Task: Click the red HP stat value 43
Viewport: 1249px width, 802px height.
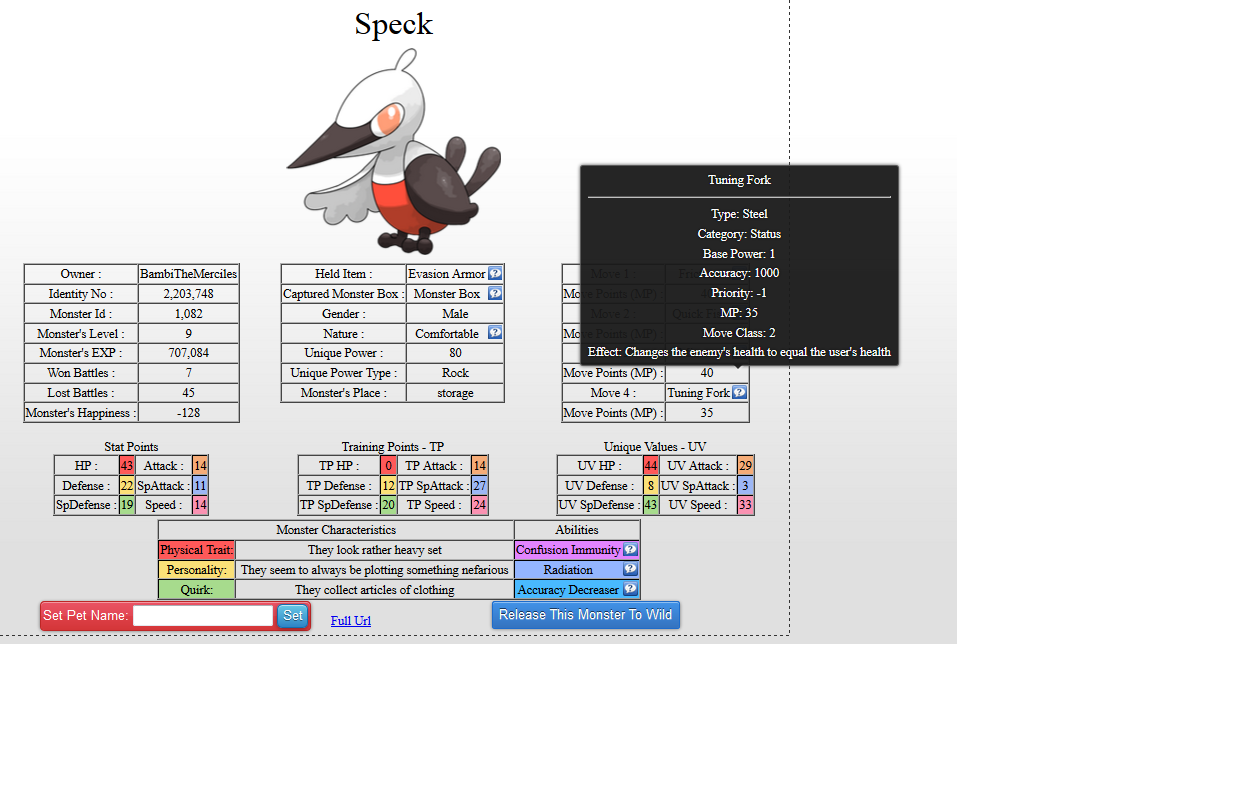Action: pos(126,466)
